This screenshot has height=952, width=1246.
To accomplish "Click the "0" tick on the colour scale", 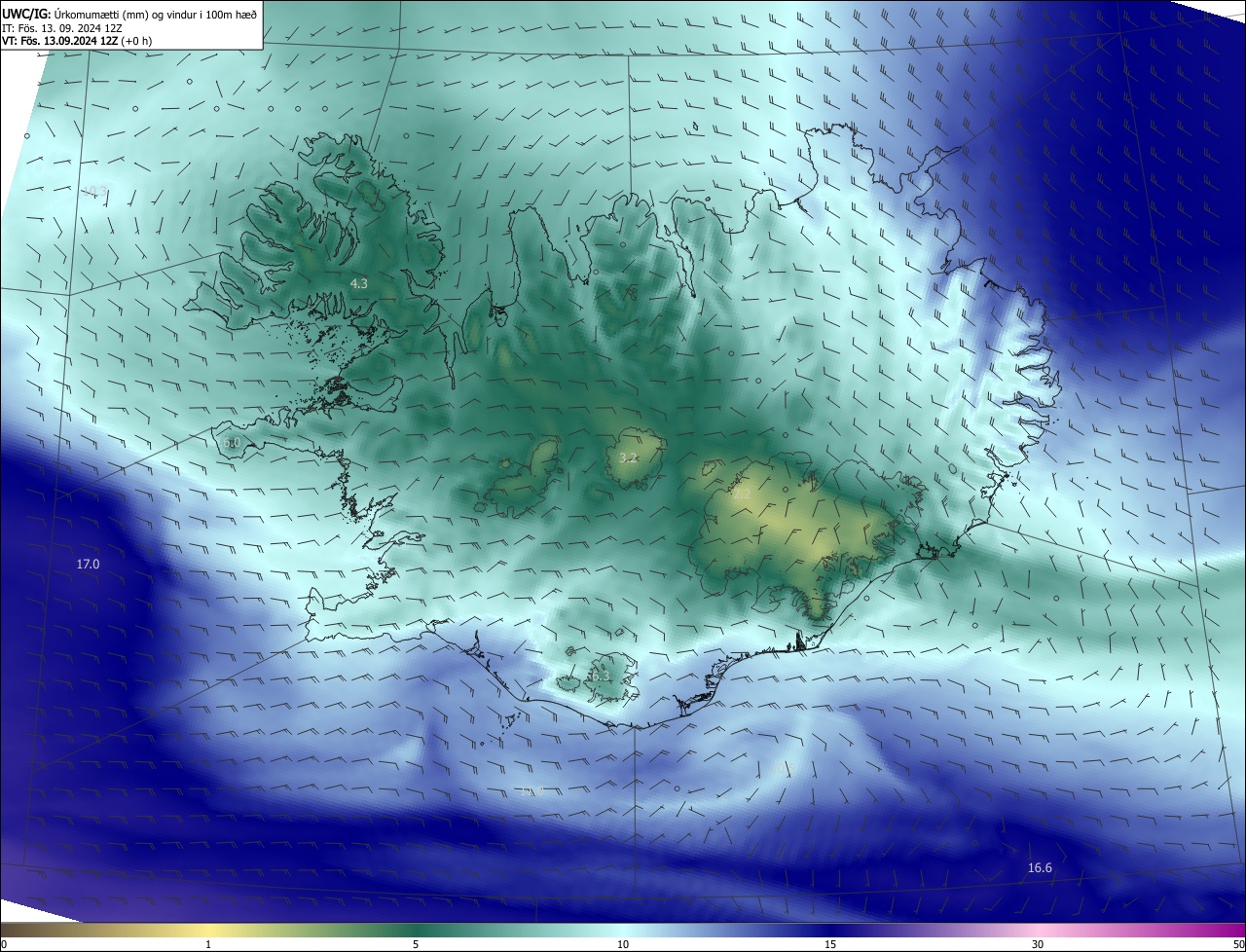I will pyautogui.click(x=4, y=944).
